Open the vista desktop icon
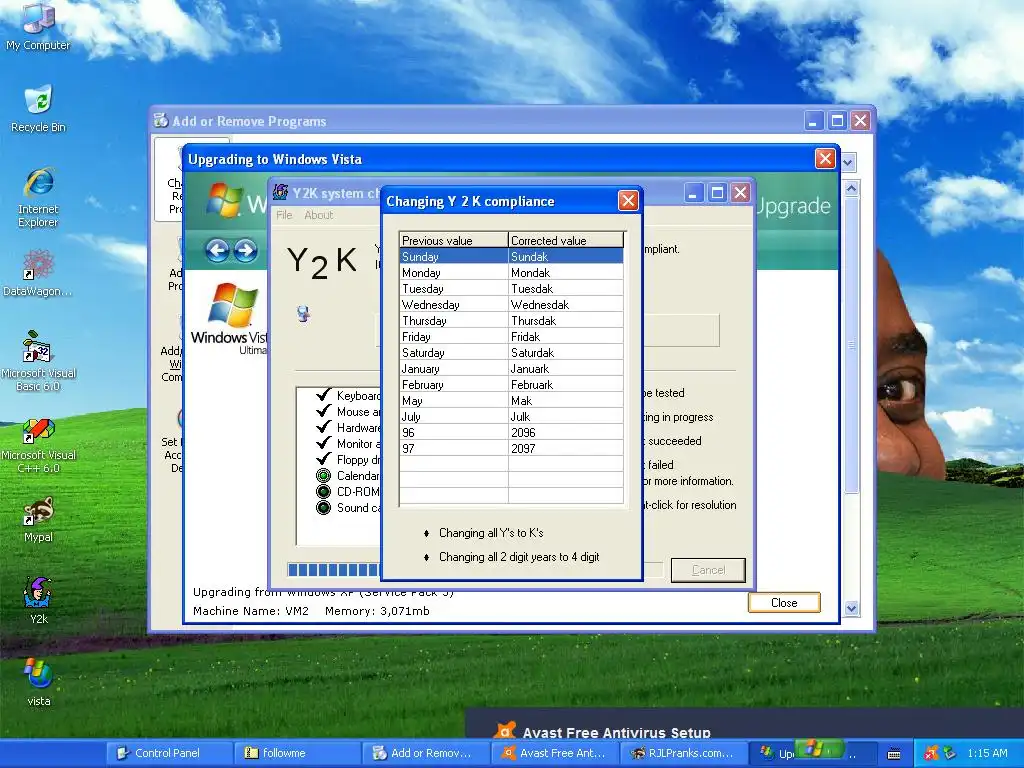This screenshot has height=768, width=1024. (x=38, y=683)
